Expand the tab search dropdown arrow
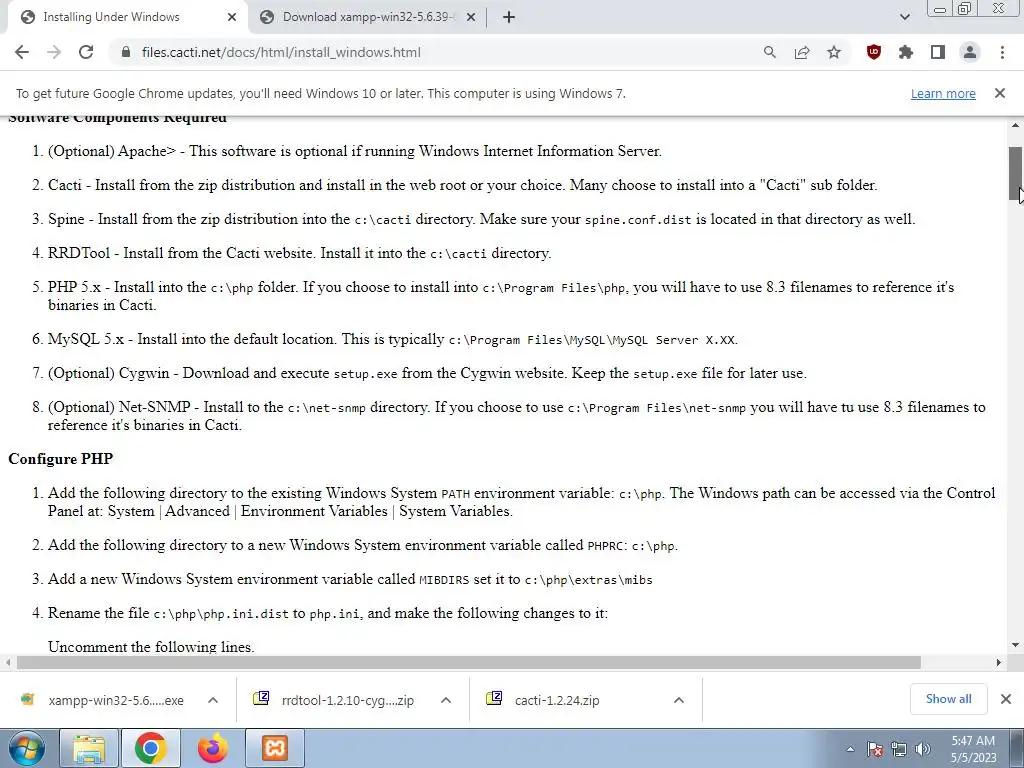 tap(904, 17)
